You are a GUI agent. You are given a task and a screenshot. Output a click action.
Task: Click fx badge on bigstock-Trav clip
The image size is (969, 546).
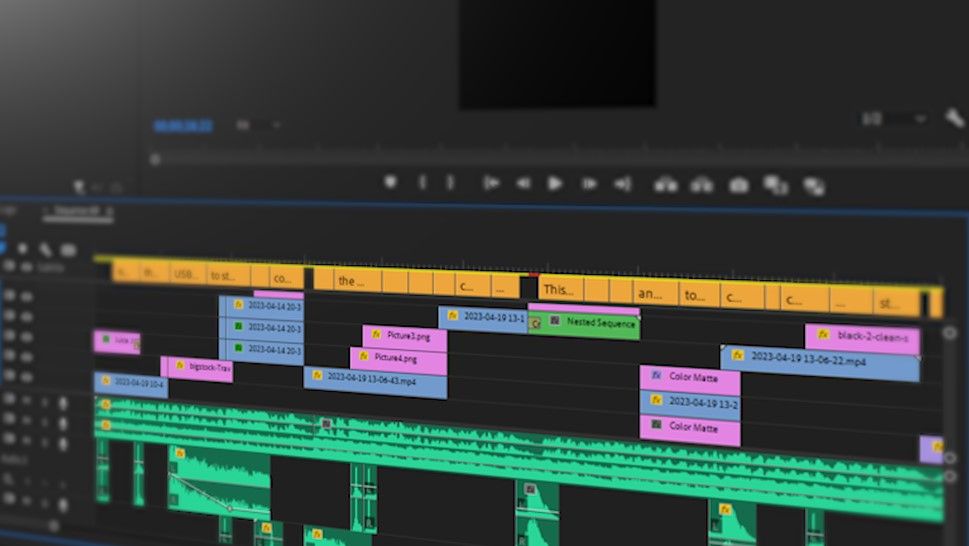click(180, 366)
